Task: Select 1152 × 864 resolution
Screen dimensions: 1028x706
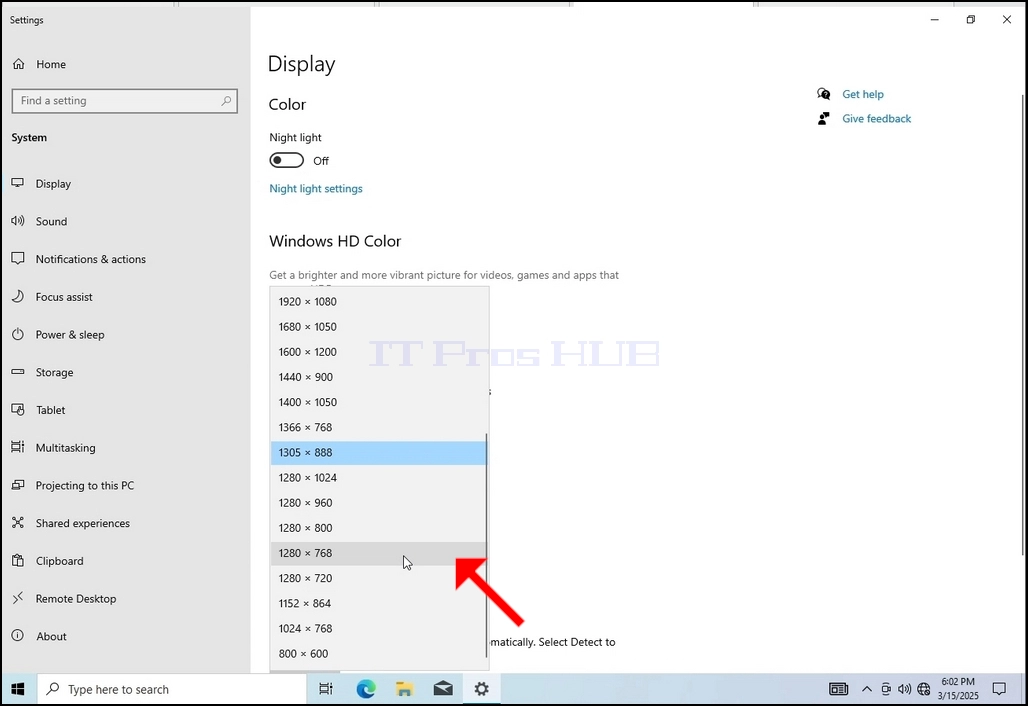Action: coord(379,603)
